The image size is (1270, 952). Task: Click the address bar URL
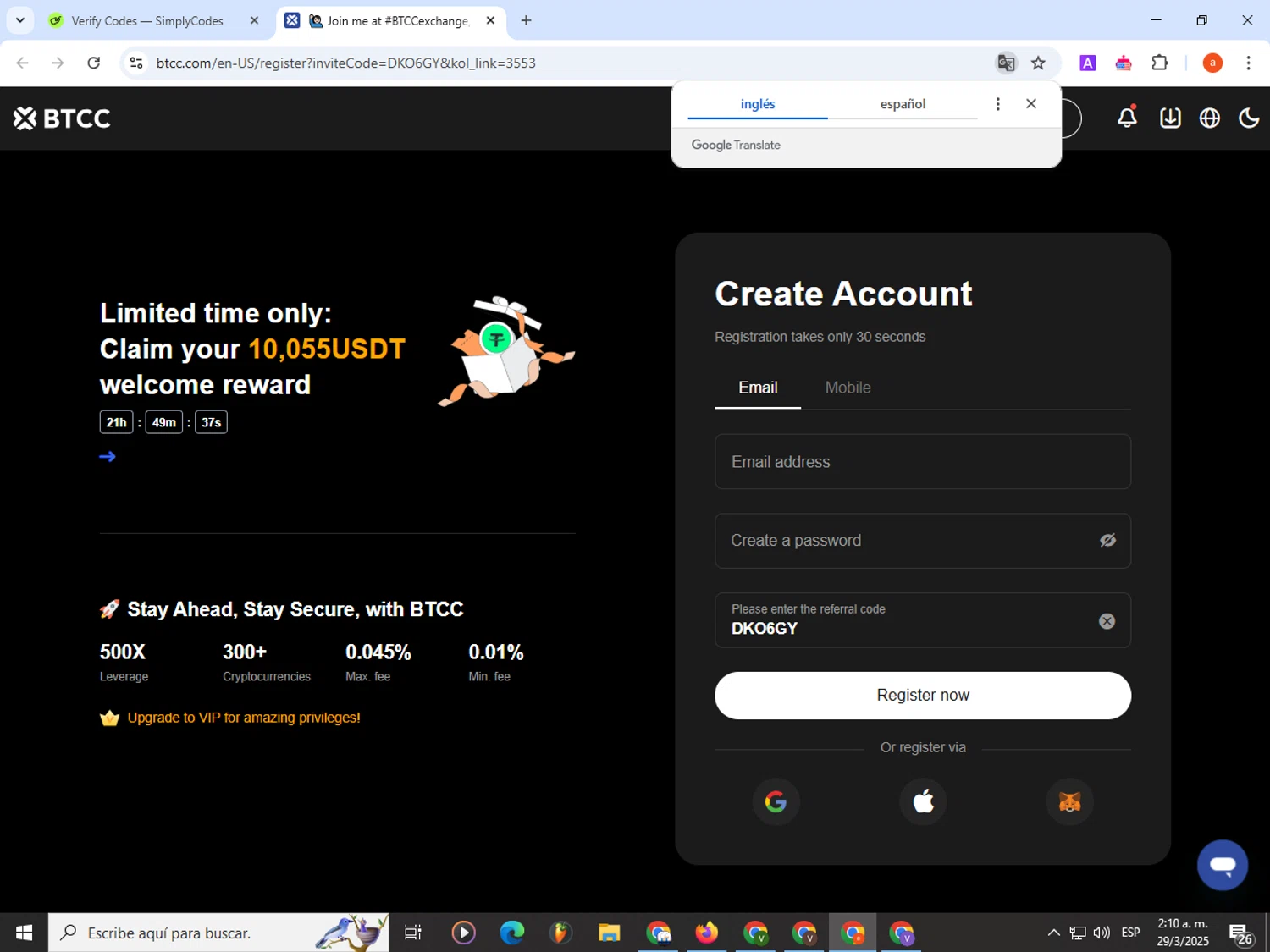(x=345, y=63)
